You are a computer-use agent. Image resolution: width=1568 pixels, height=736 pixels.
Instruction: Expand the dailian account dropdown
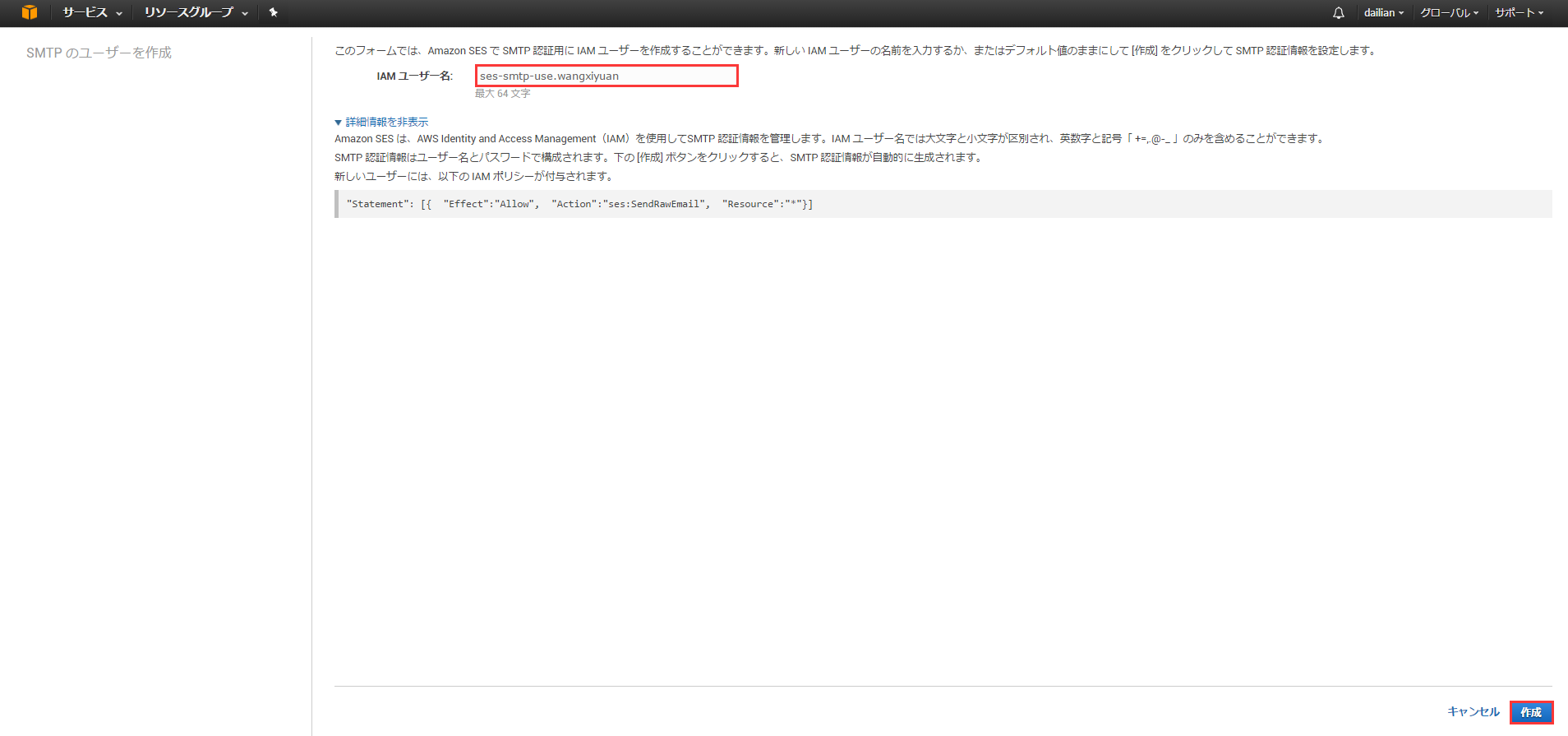pos(1383,12)
